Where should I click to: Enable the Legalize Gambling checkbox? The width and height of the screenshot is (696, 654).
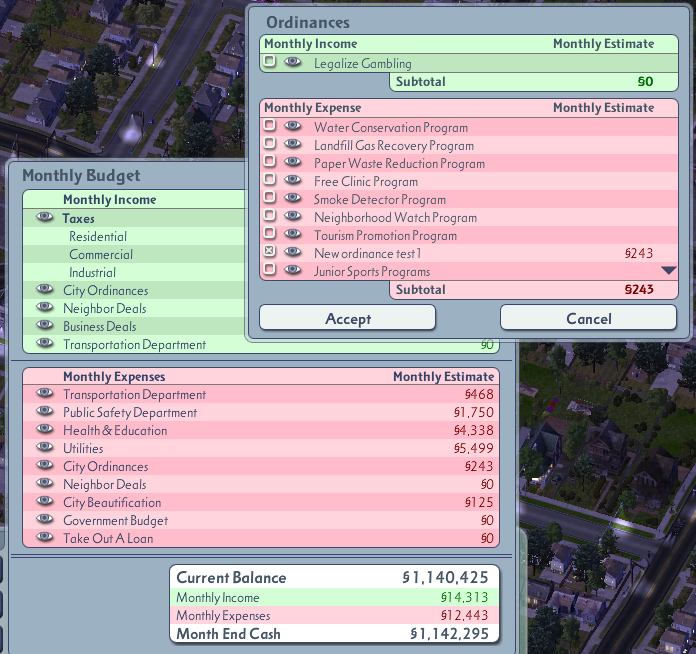pos(269,61)
